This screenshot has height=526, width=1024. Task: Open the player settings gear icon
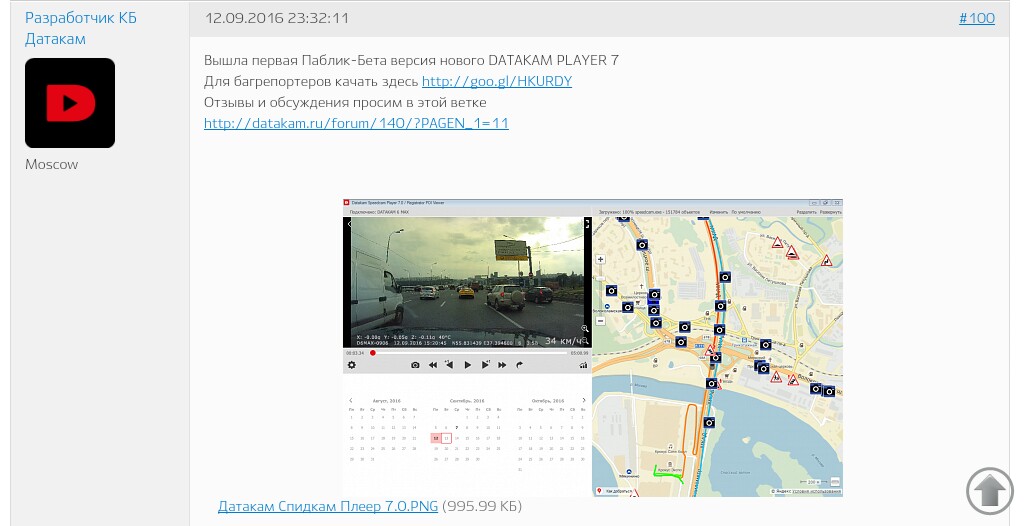(351, 365)
